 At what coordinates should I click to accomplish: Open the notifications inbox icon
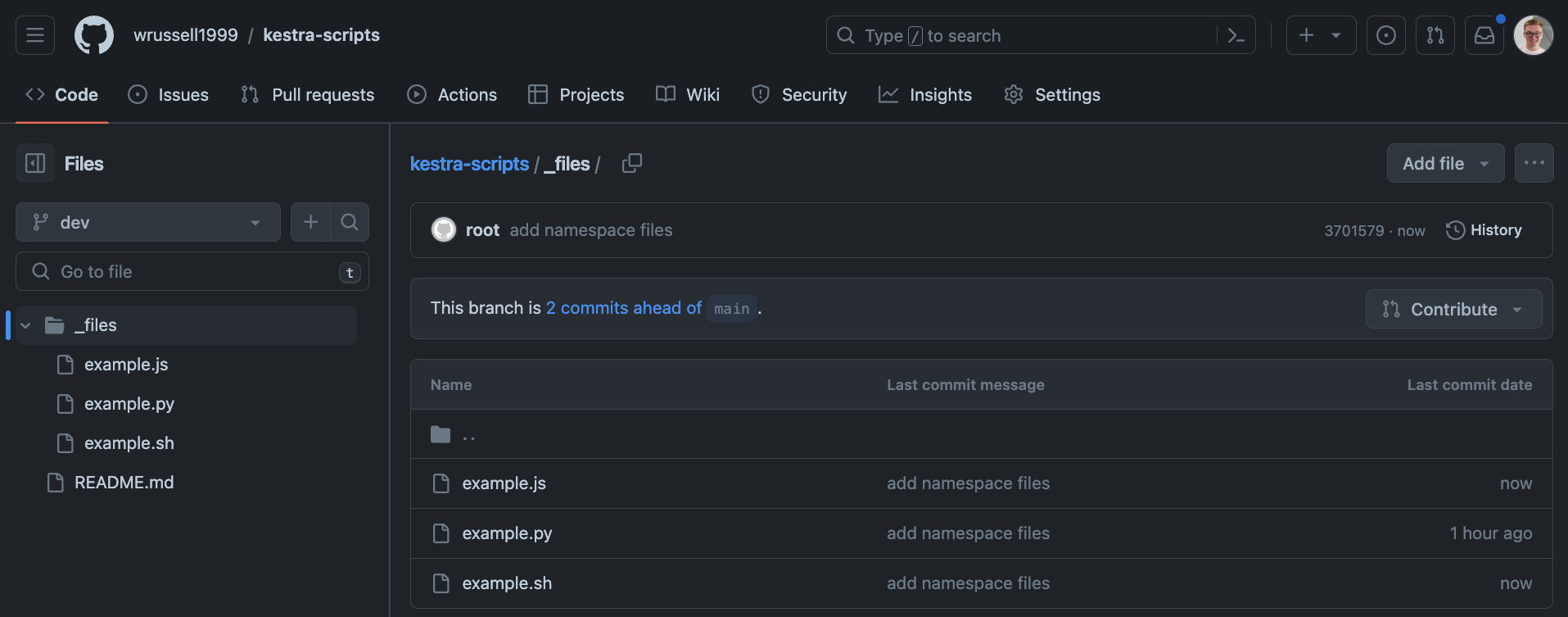(1484, 35)
